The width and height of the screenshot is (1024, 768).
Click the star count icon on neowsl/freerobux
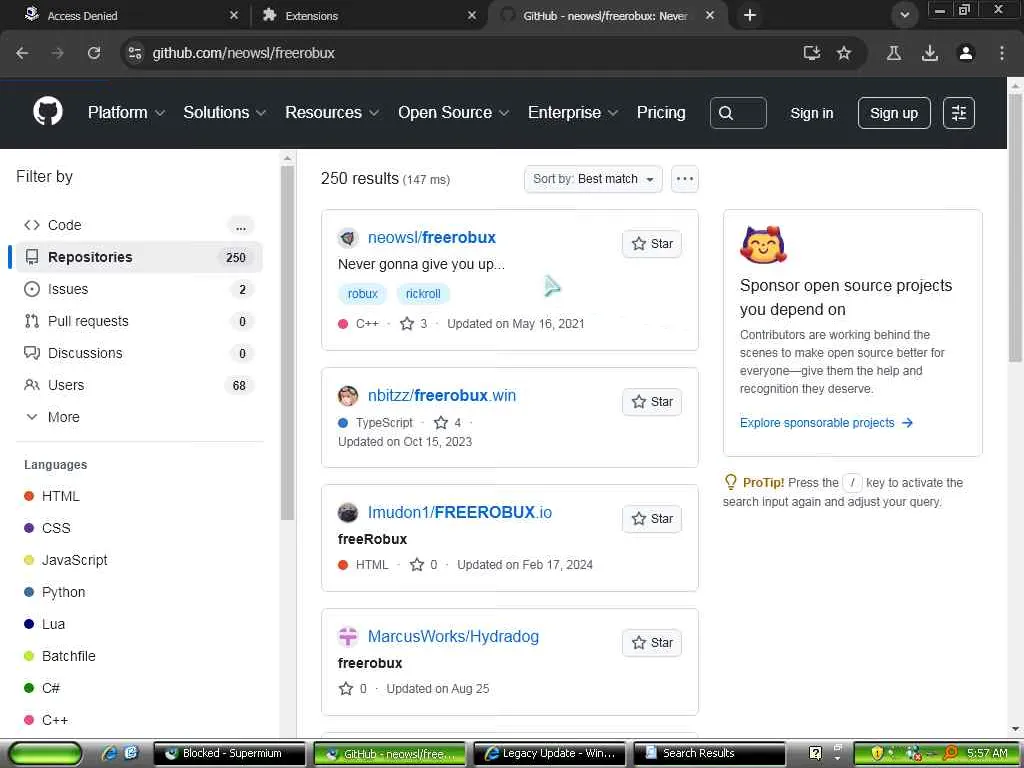(x=407, y=323)
